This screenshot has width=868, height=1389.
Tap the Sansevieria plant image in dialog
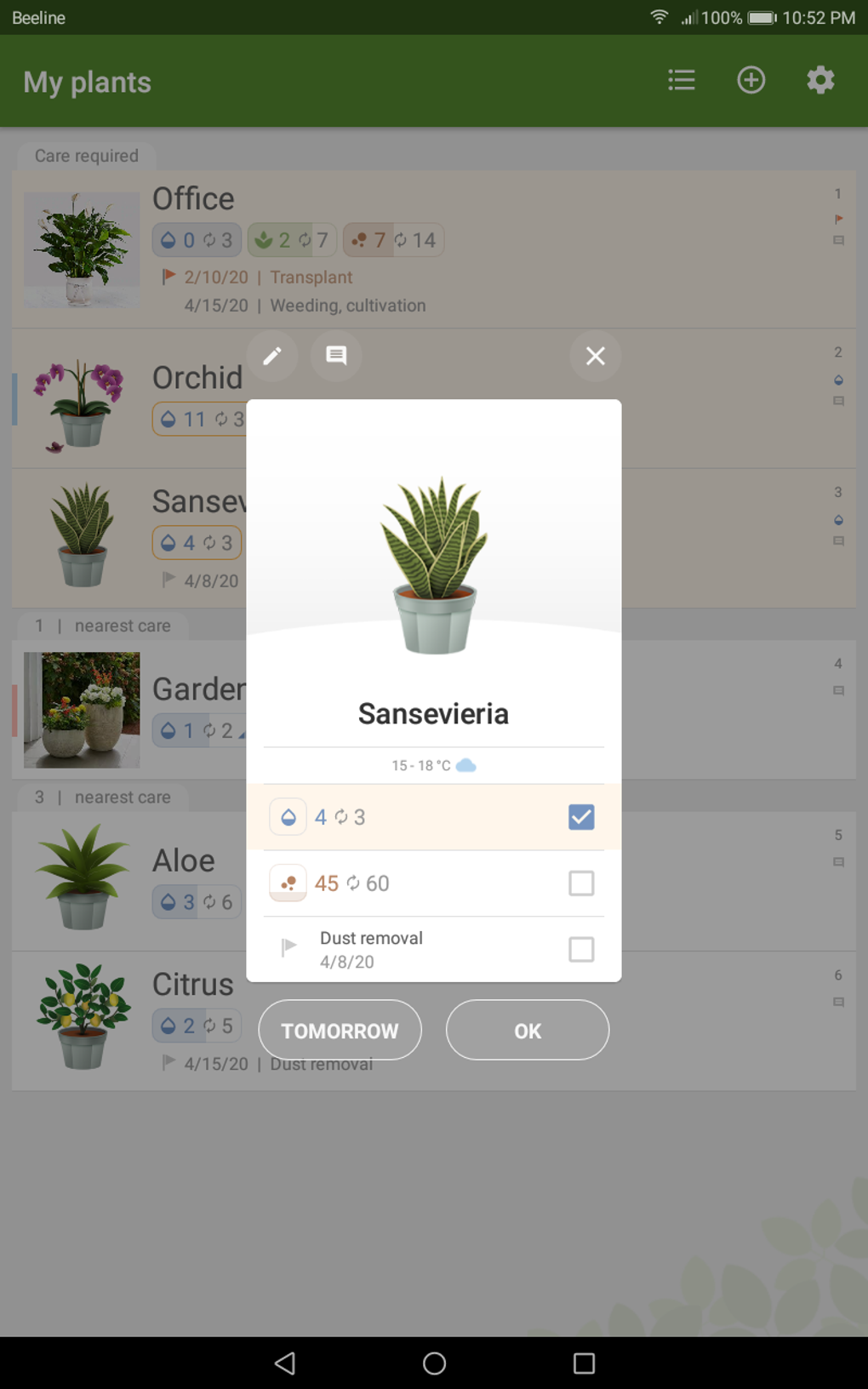[434, 564]
